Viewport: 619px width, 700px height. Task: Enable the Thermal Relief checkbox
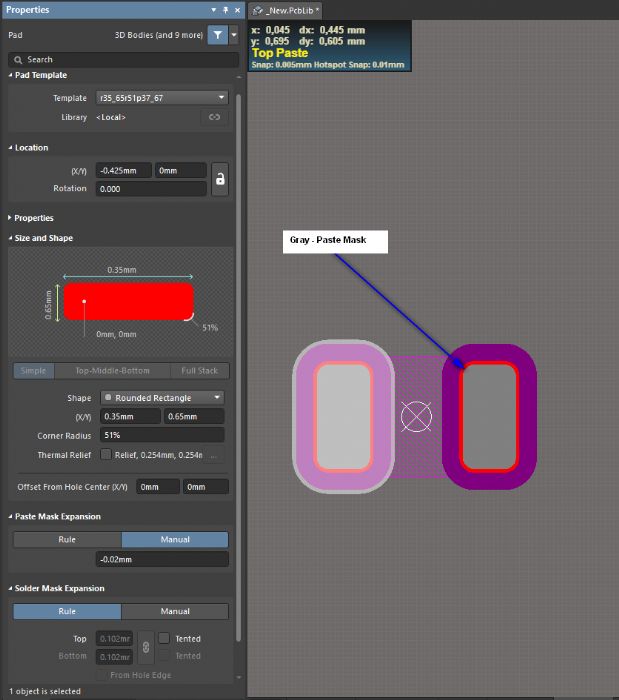click(x=106, y=455)
